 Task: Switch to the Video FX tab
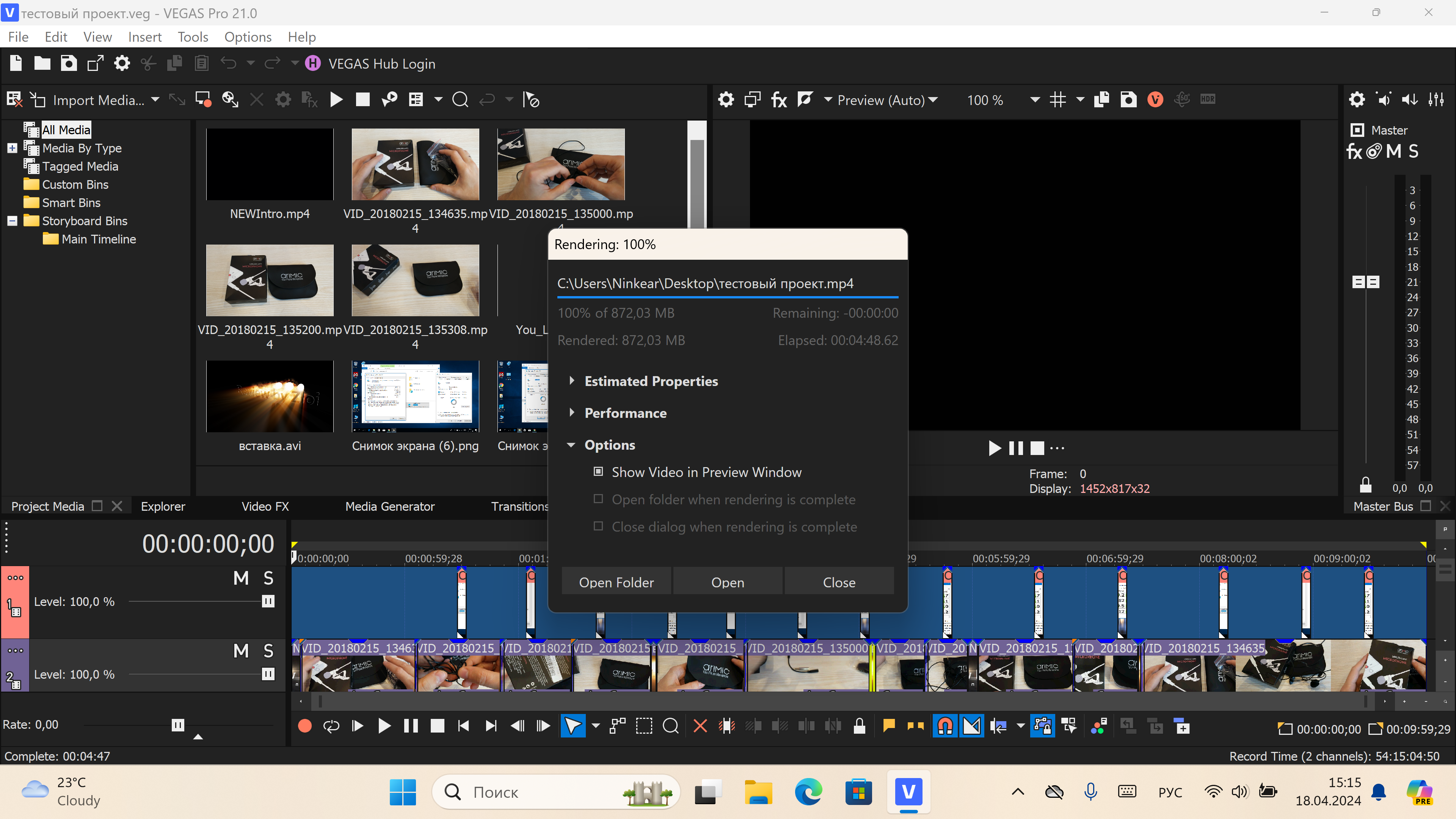[x=265, y=507]
